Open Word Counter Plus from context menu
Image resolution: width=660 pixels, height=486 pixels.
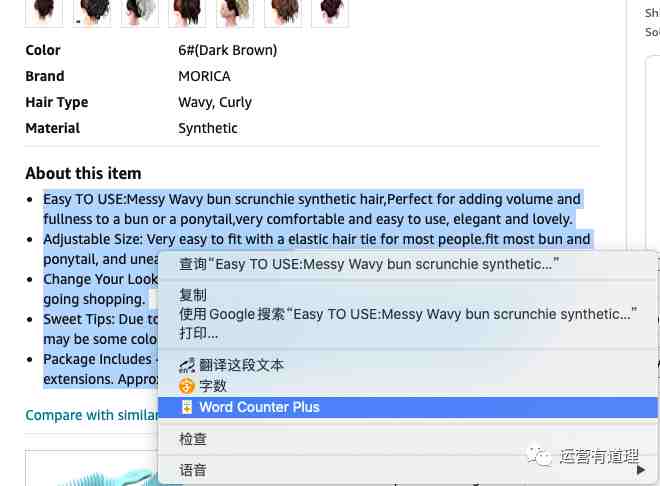tap(407, 407)
